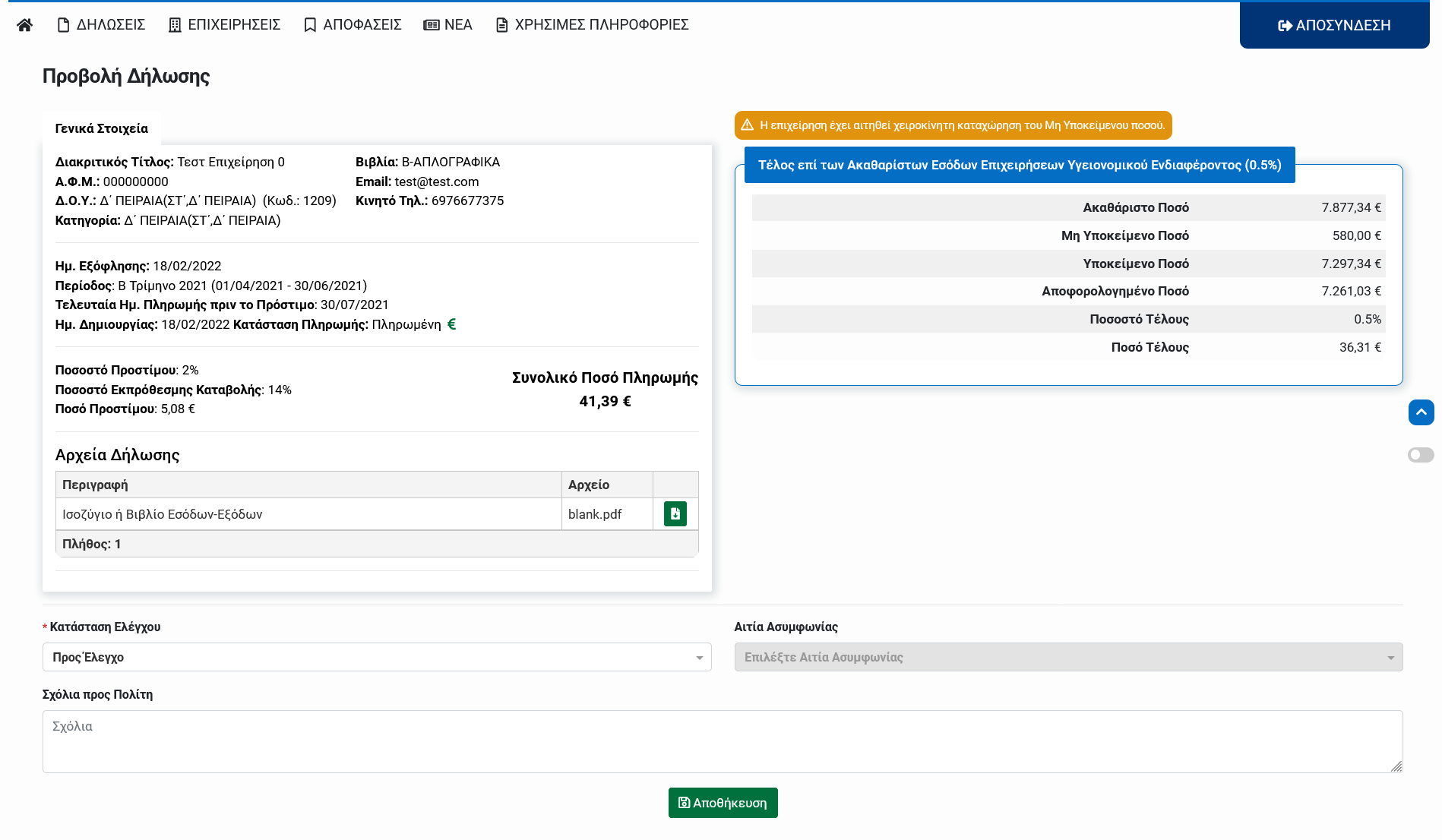
Task: Click the email test@test.com
Action: coord(437,182)
